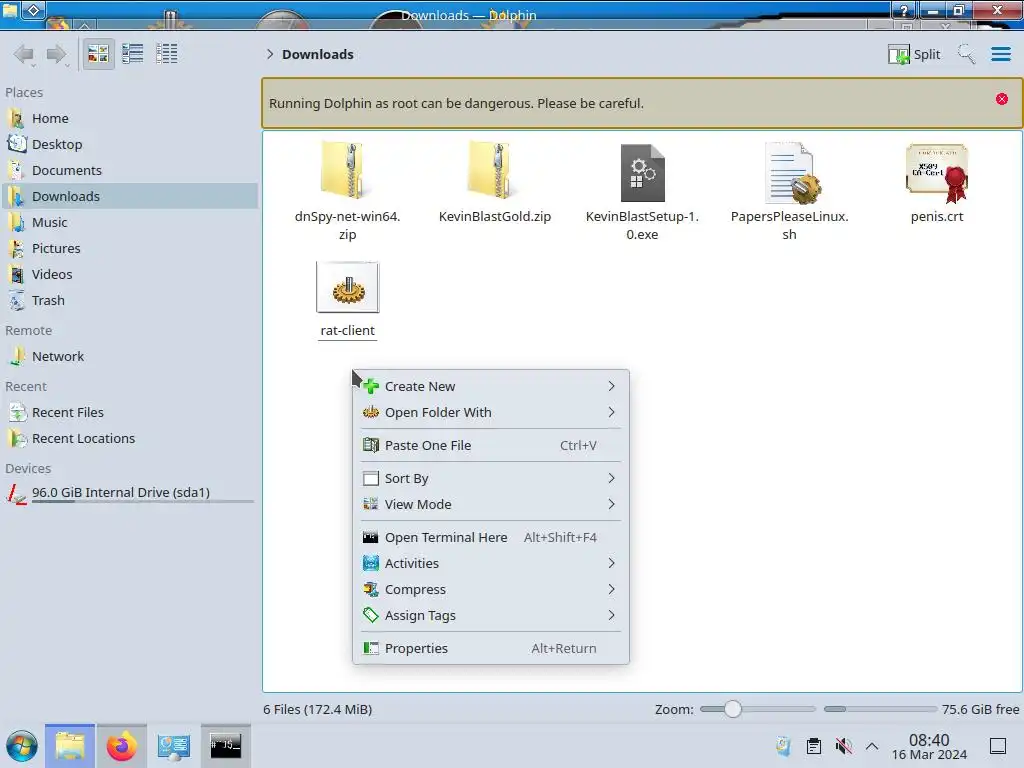The image size is (1024, 768).
Task: Expand the Create New submenu
Action: tap(490, 387)
